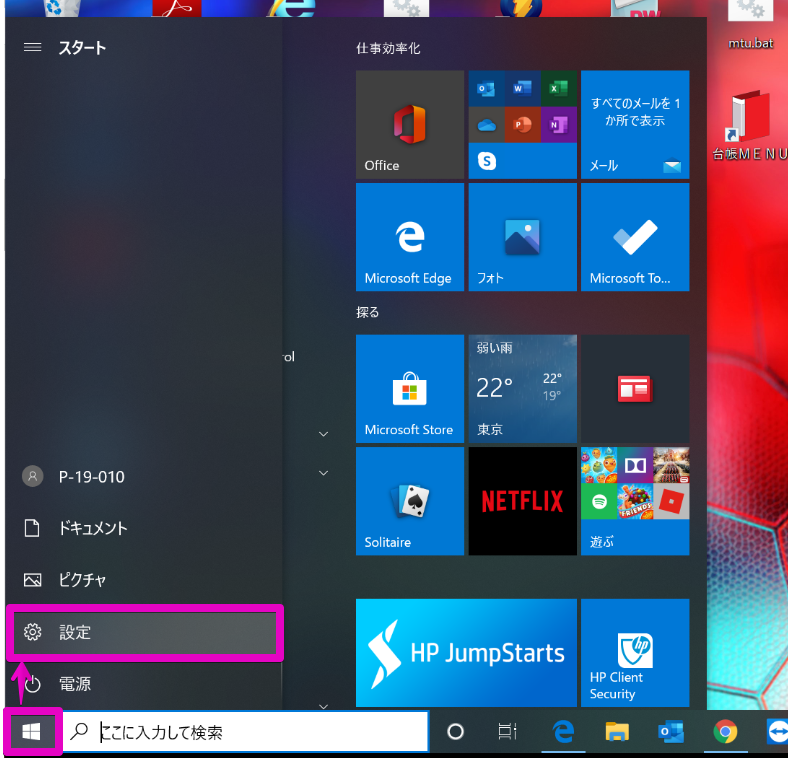Select the mtu.bat desktop file
788x760 pixels.
point(750,25)
